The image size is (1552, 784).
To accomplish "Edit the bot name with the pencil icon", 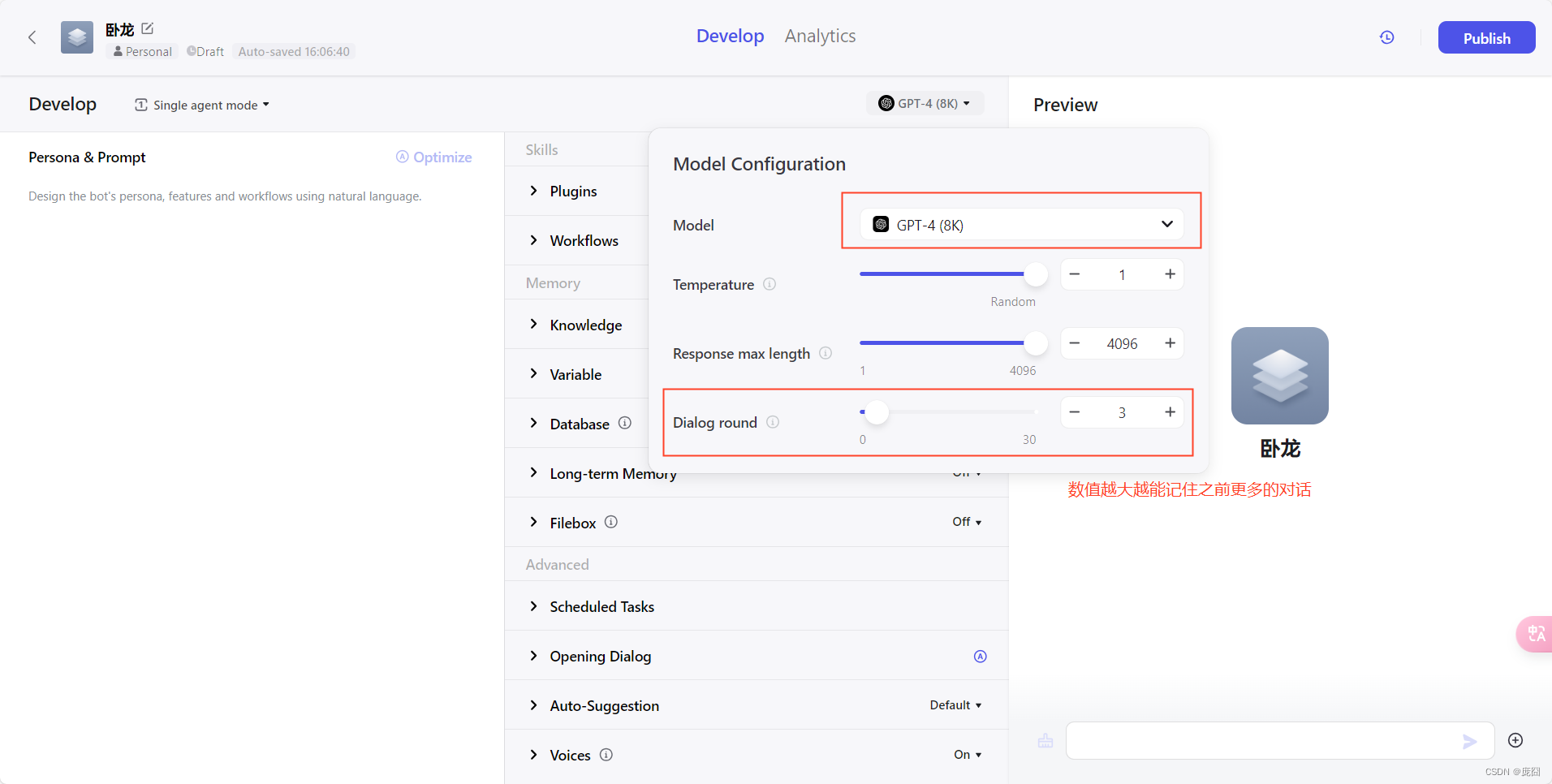I will 148,28.
